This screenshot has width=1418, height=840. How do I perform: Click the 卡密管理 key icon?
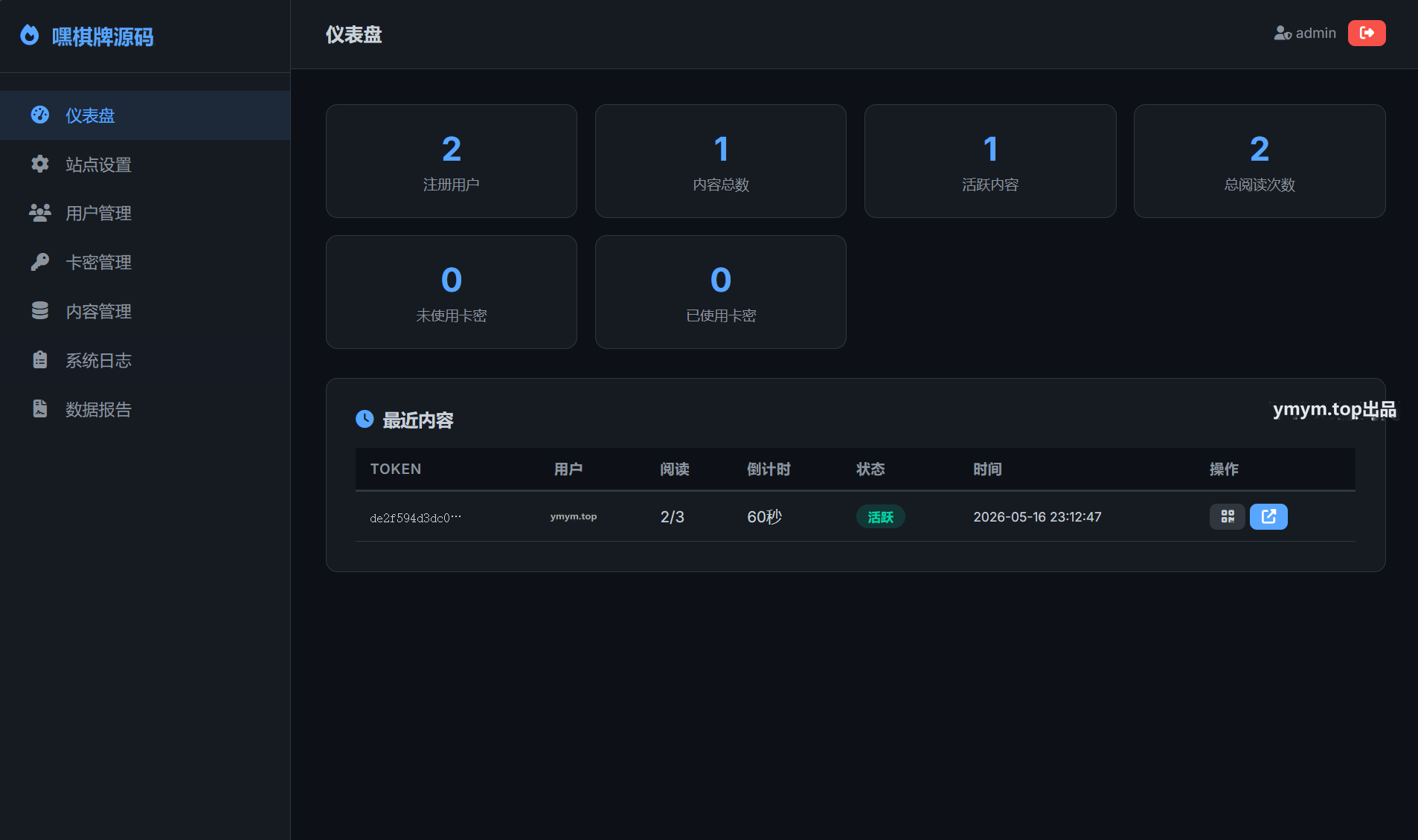pos(40,262)
